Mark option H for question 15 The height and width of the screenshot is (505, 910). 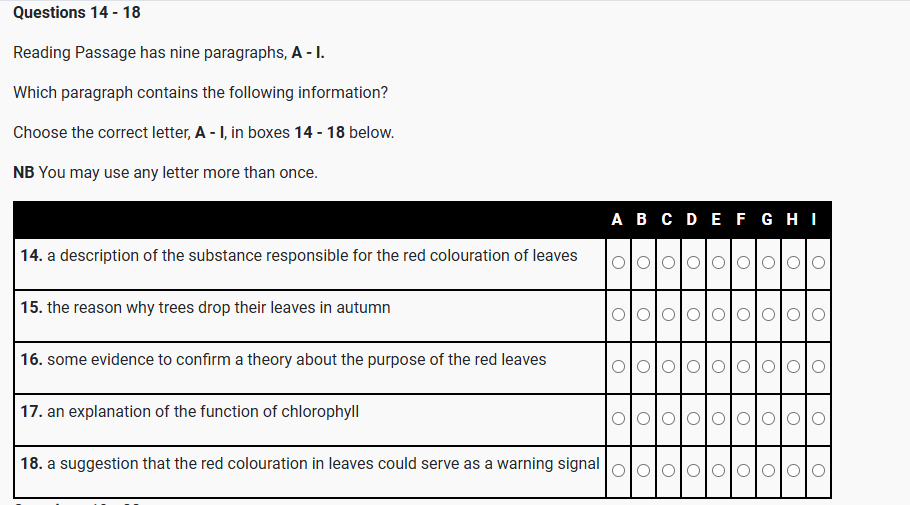click(x=793, y=316)
